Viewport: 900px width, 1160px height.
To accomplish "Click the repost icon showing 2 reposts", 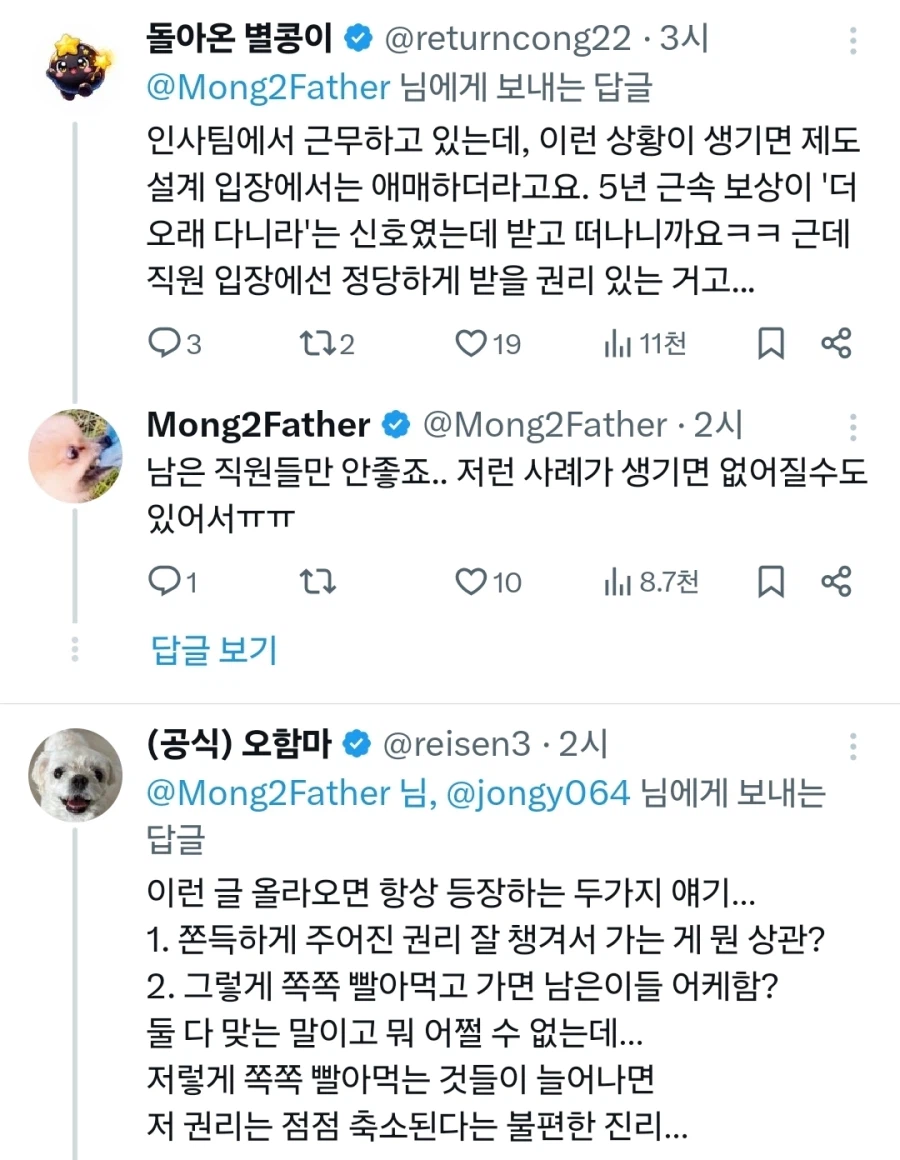I will [320, 344].
